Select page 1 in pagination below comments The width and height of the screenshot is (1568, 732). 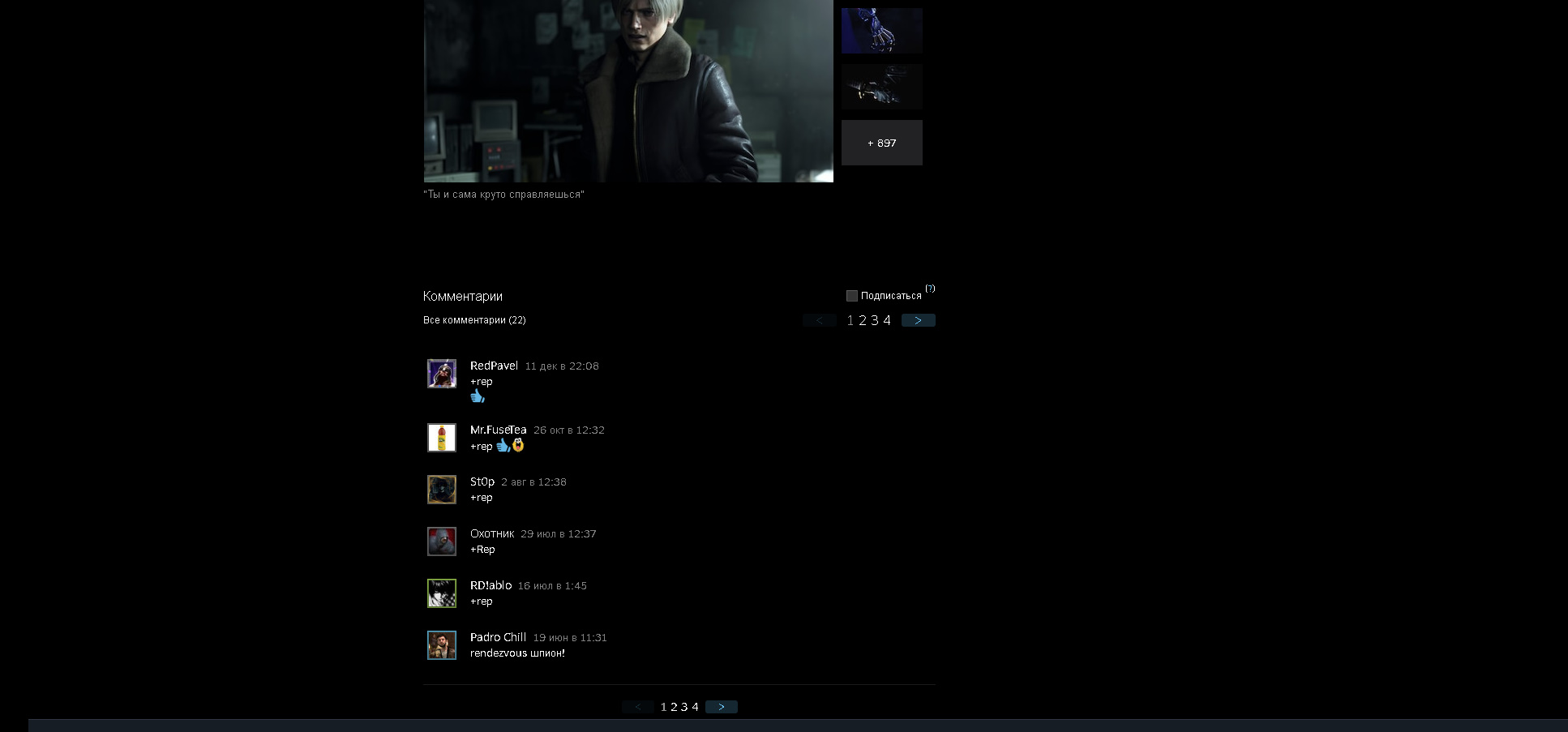[x=664, y=707]
